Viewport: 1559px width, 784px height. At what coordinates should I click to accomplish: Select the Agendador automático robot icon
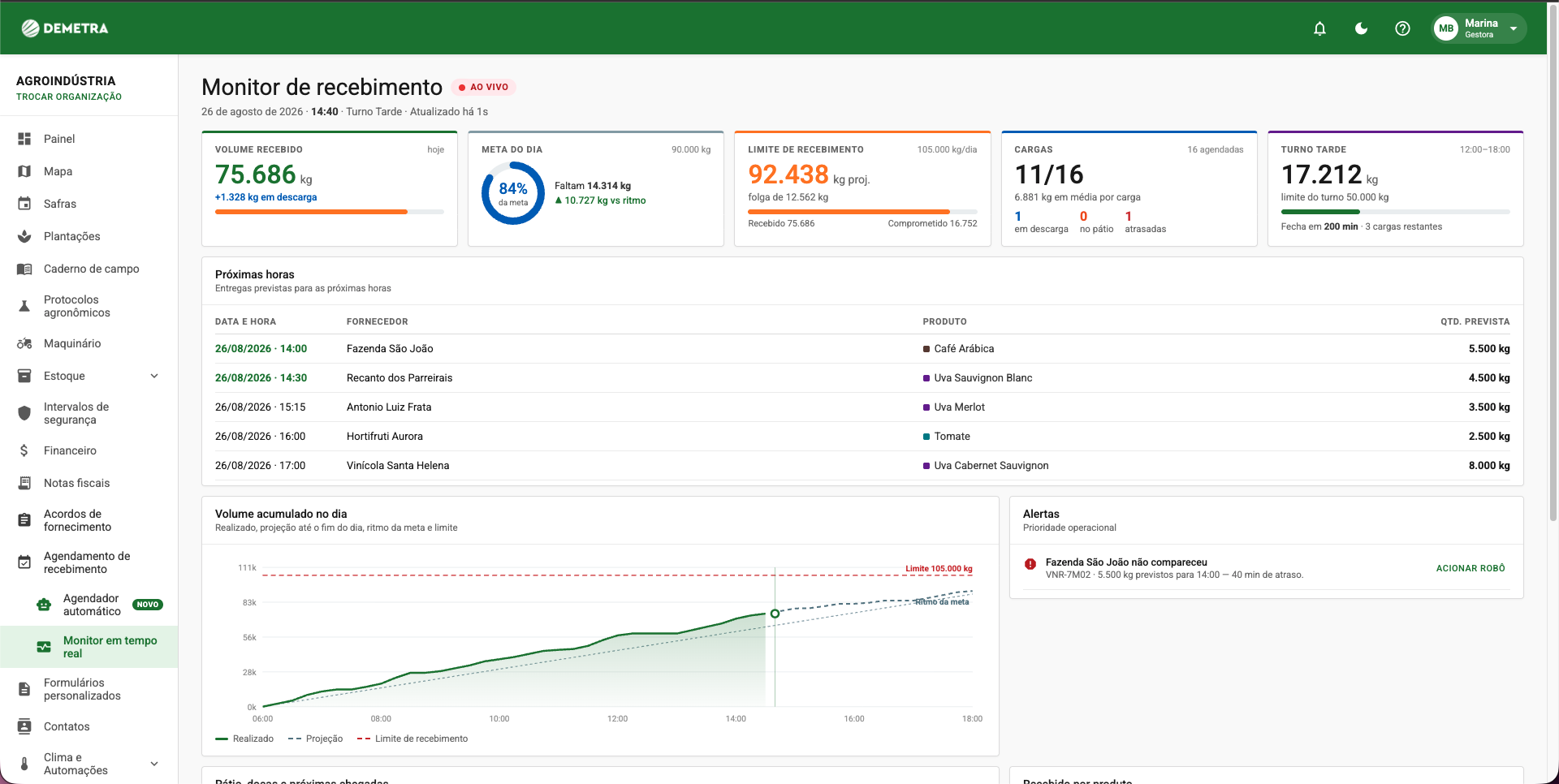44,605
